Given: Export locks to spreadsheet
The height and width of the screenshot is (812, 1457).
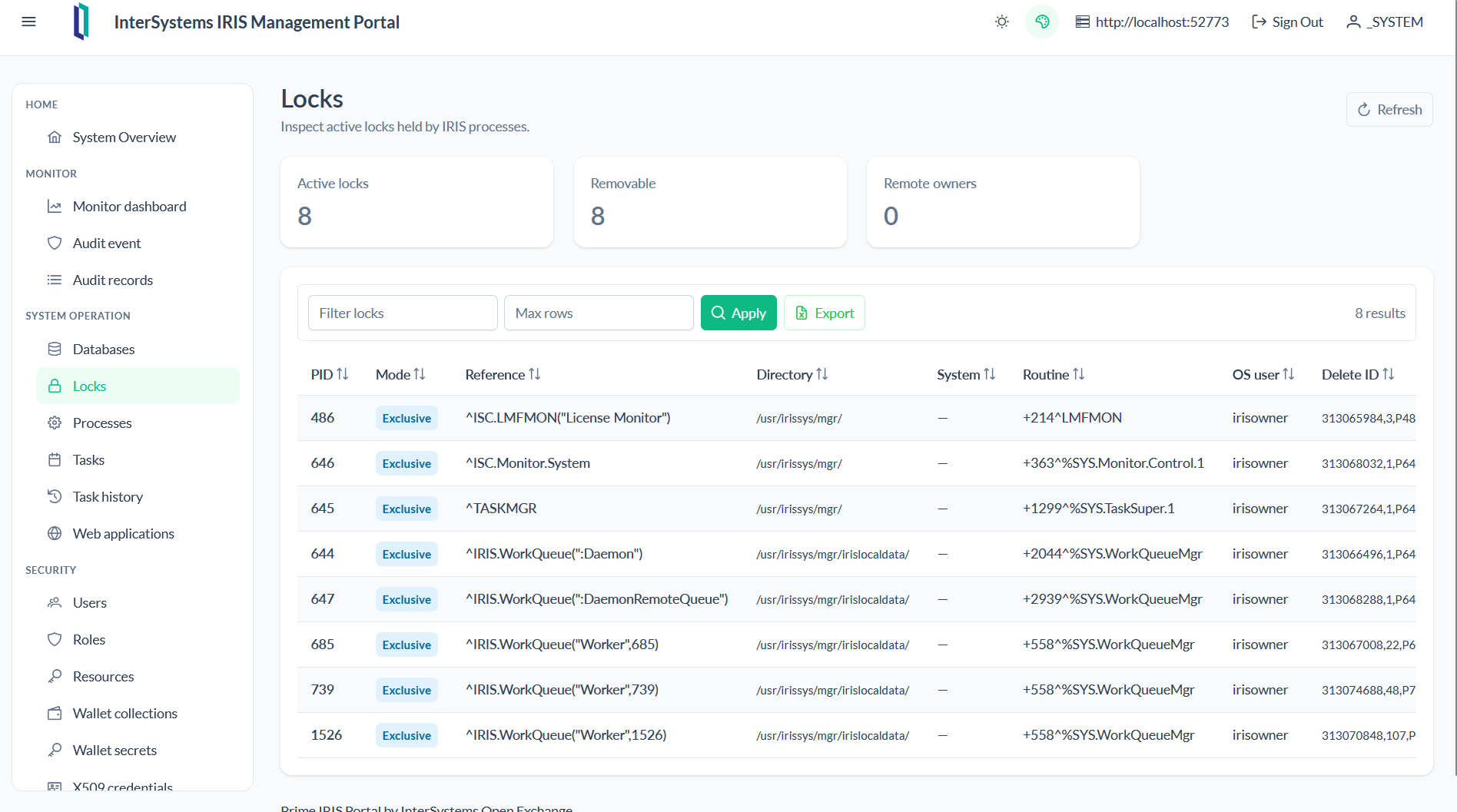Looking at the screenshot, I should point(825,313).
